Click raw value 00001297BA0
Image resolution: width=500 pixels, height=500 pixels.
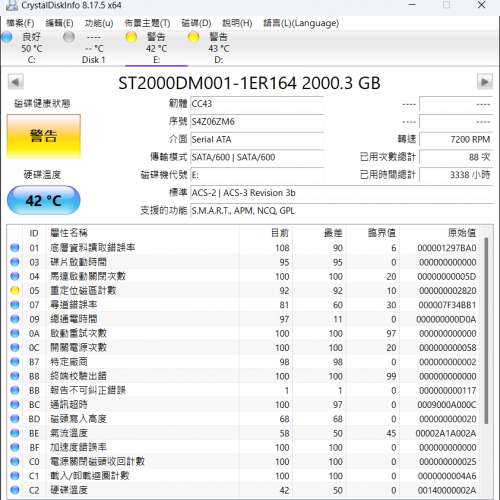tap(447, 248)
